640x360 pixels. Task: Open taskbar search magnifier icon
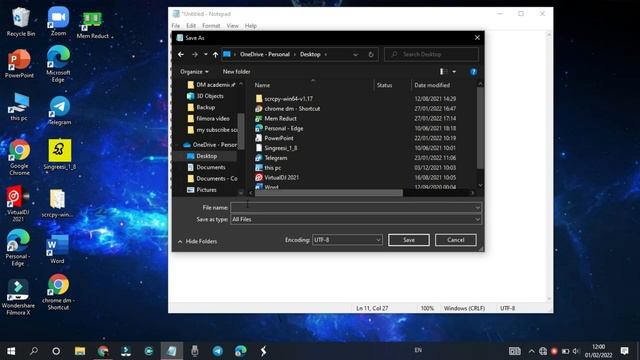34,351
